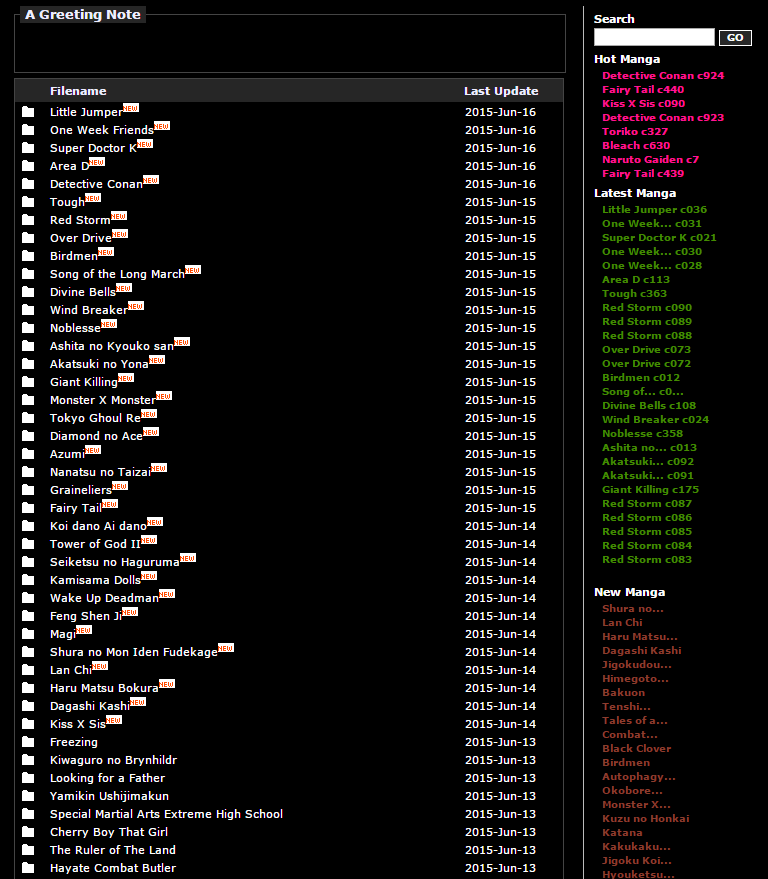Viewport: 768px width, 879px height.
Task: Click the folder icon beside Hayate Combat Butler
Action: pyautogui.click(x=28, y=868)
